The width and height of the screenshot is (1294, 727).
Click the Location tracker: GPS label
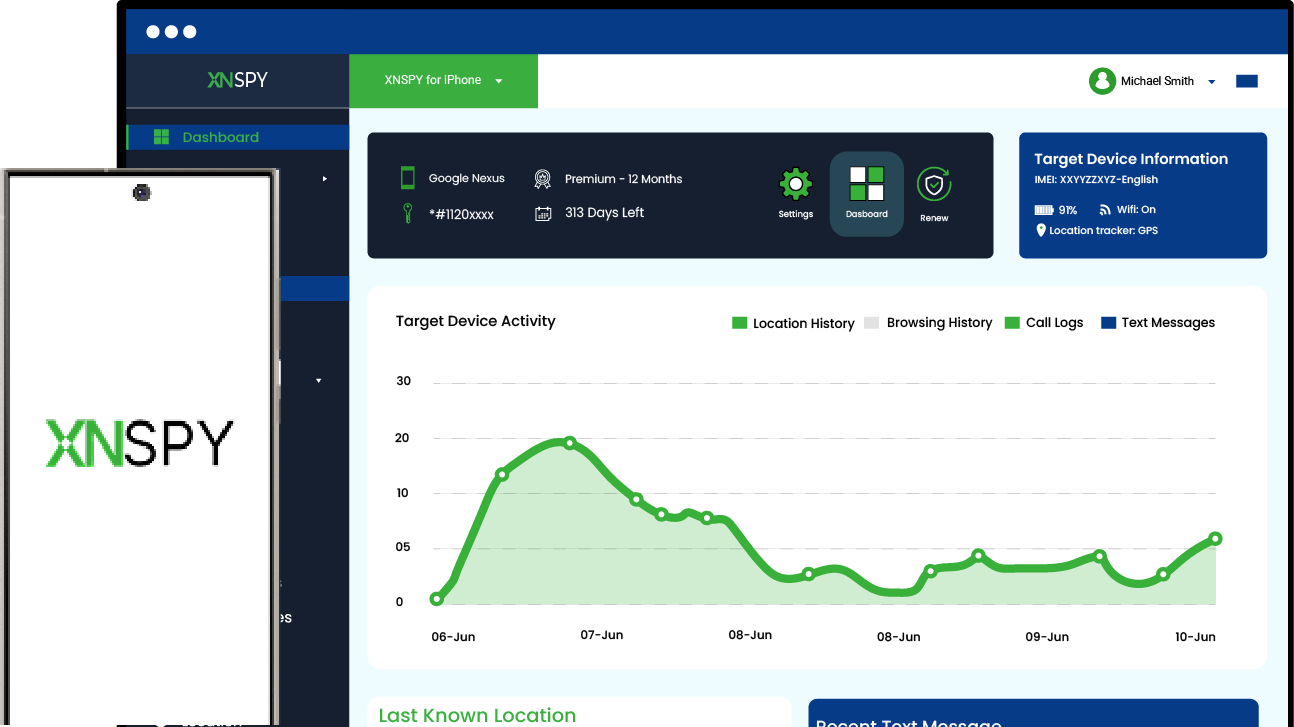tap(1102, 231)
